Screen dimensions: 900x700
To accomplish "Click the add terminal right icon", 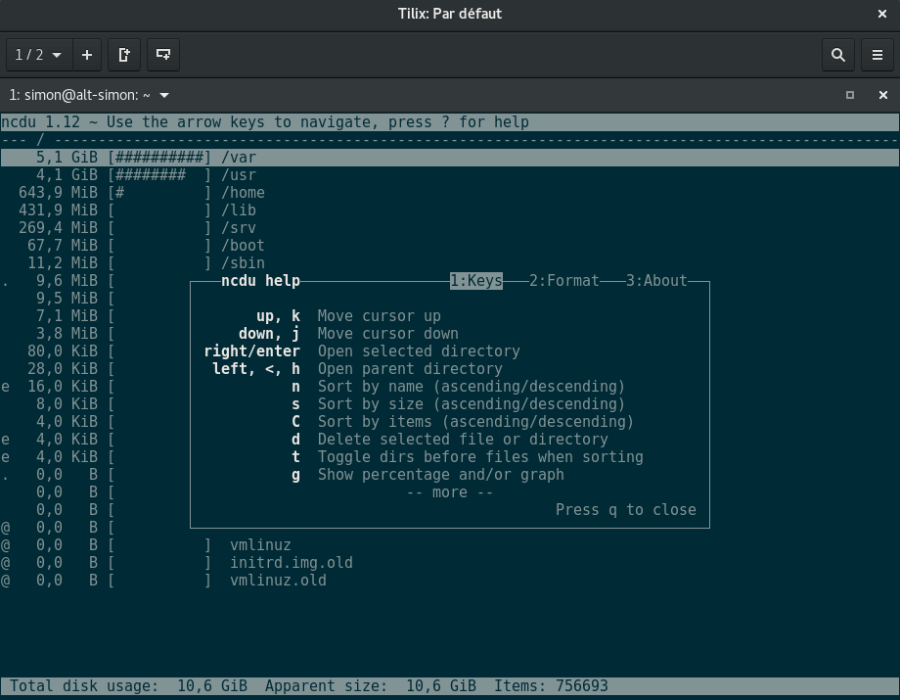I will pyautogui.click(x=124, y=55).
